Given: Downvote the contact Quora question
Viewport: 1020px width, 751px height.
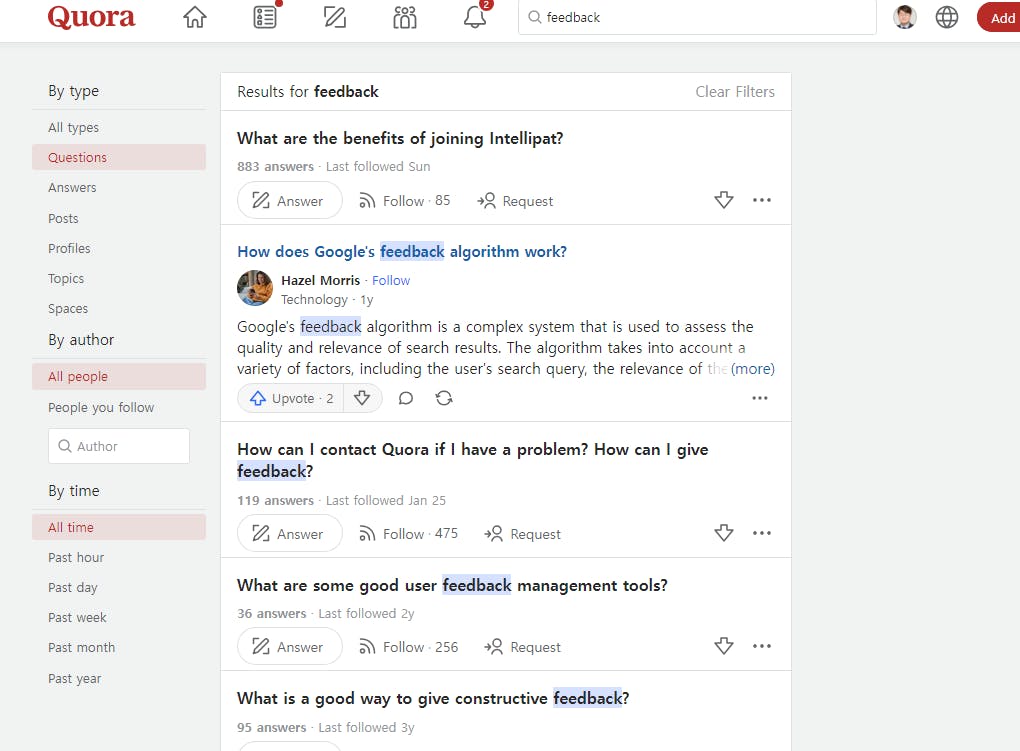Looking at the screenshot, I should tap(723, 533).
